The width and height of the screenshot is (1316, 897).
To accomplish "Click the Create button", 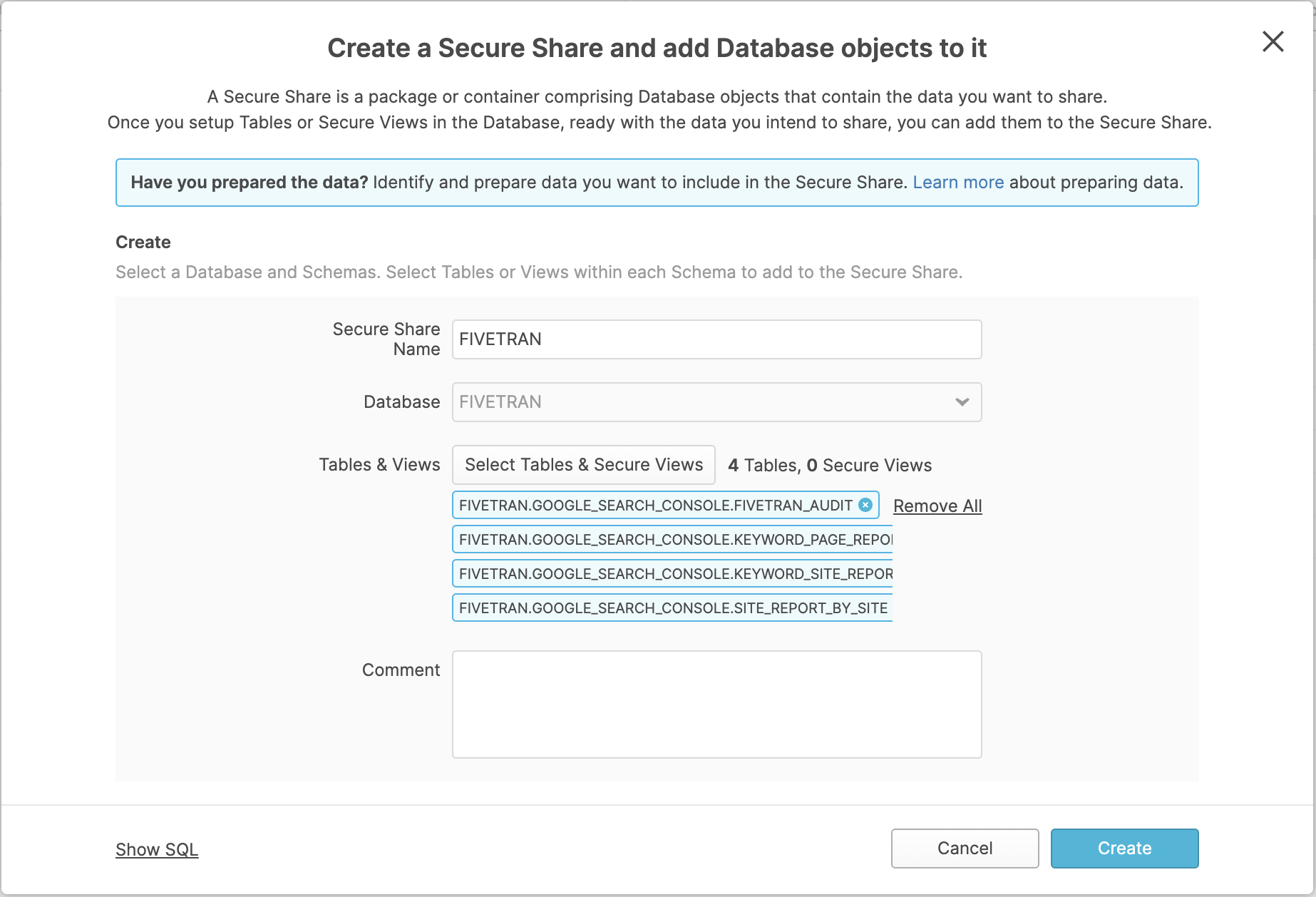I will [x=1124, y=849].
